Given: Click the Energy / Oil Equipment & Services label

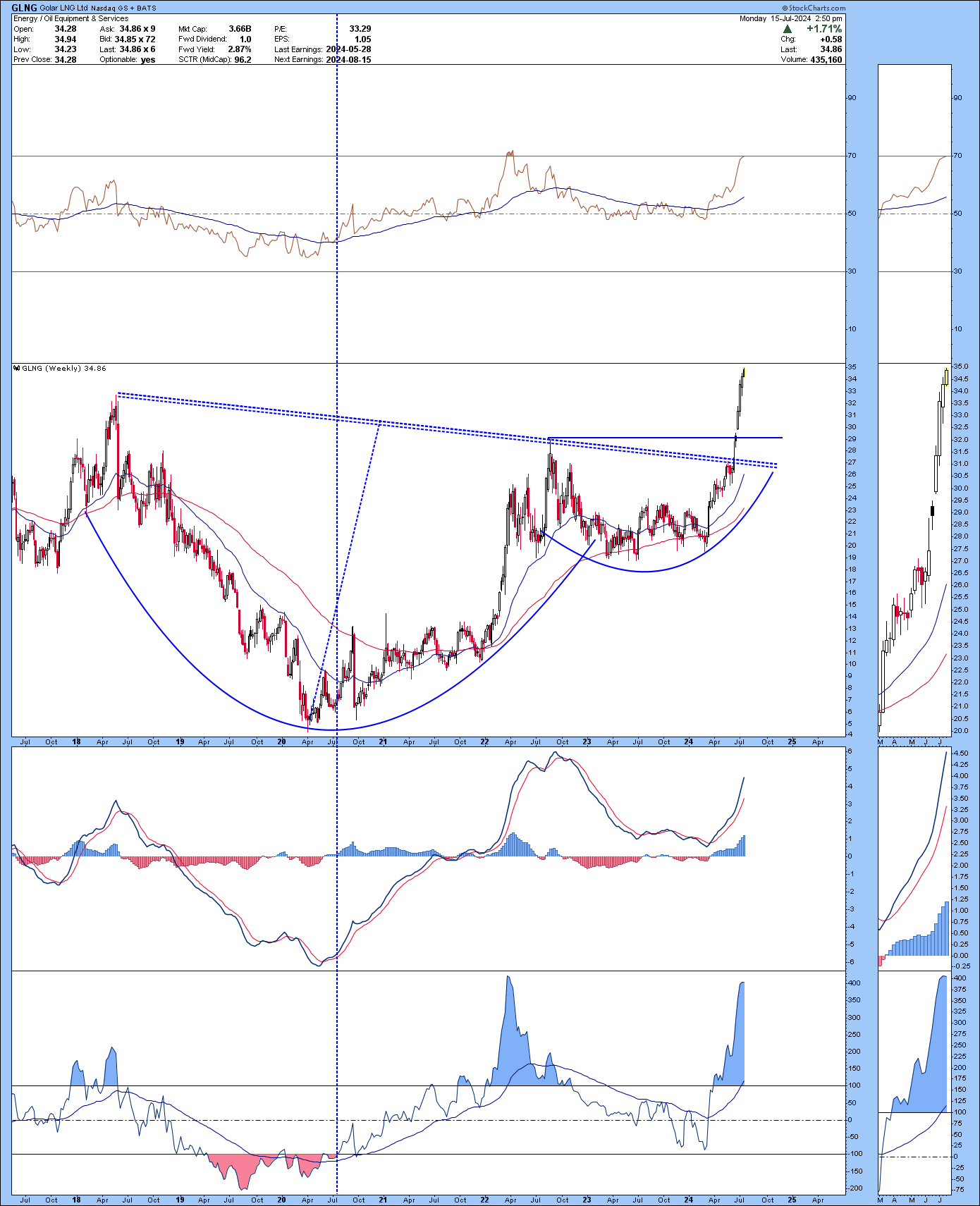Looking at the screenshot, I should (x=71, y=18).
